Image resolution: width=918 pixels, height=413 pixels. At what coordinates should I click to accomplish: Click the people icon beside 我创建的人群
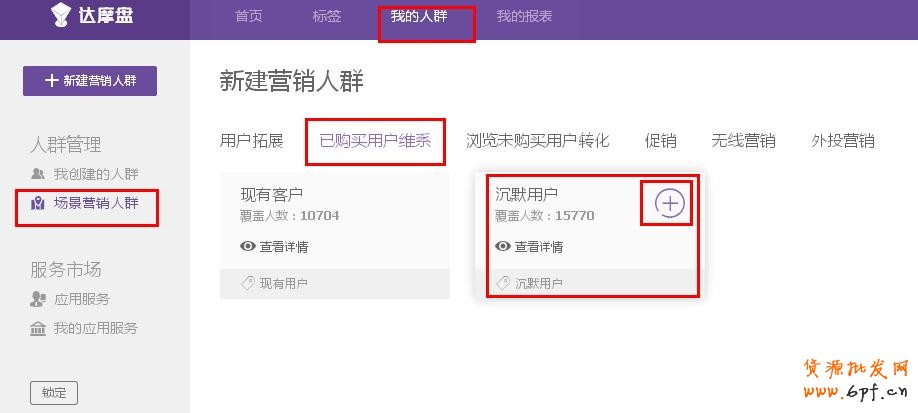click(38, 174)
